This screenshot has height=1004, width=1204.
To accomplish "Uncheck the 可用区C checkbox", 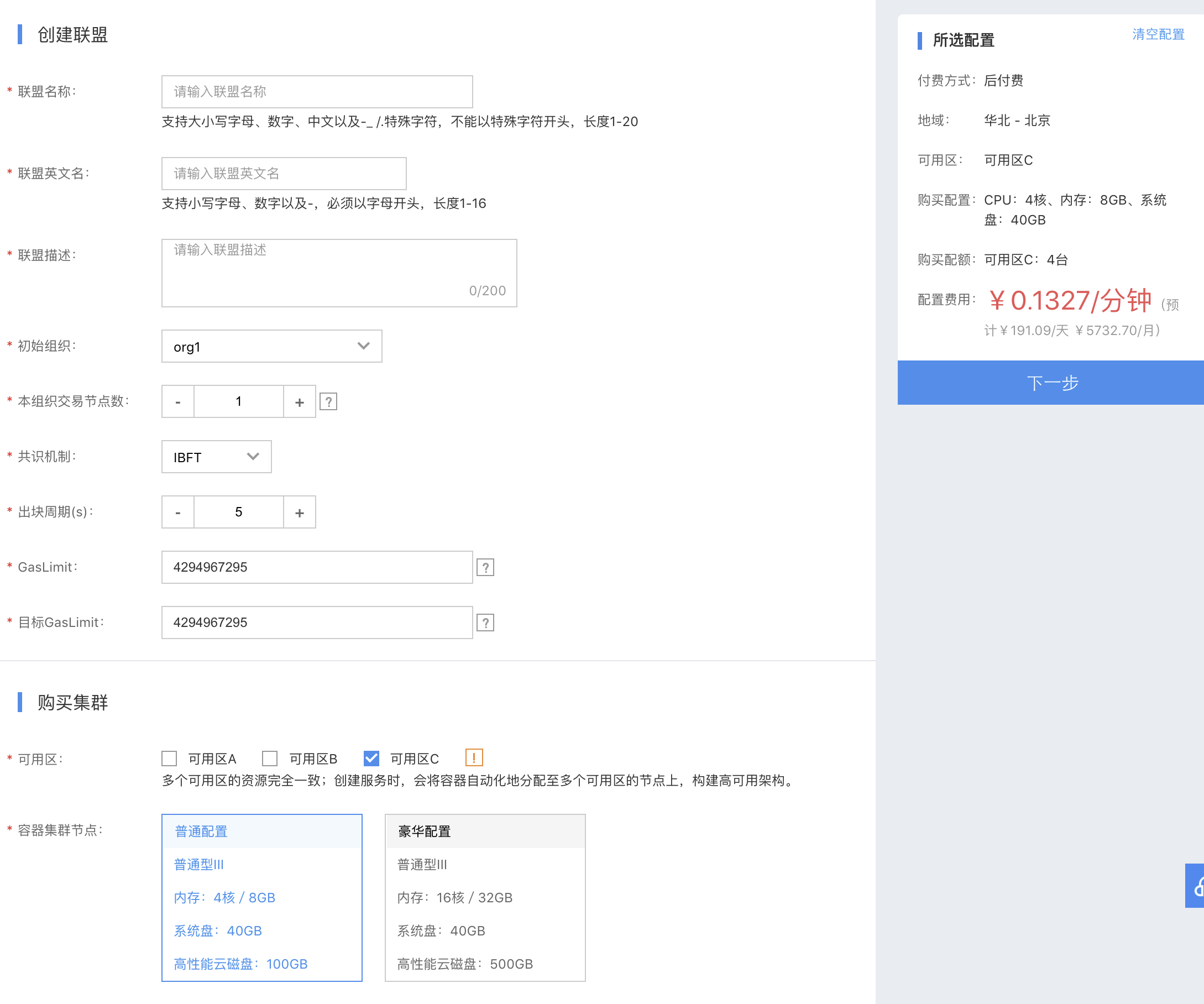I will 371,759.
